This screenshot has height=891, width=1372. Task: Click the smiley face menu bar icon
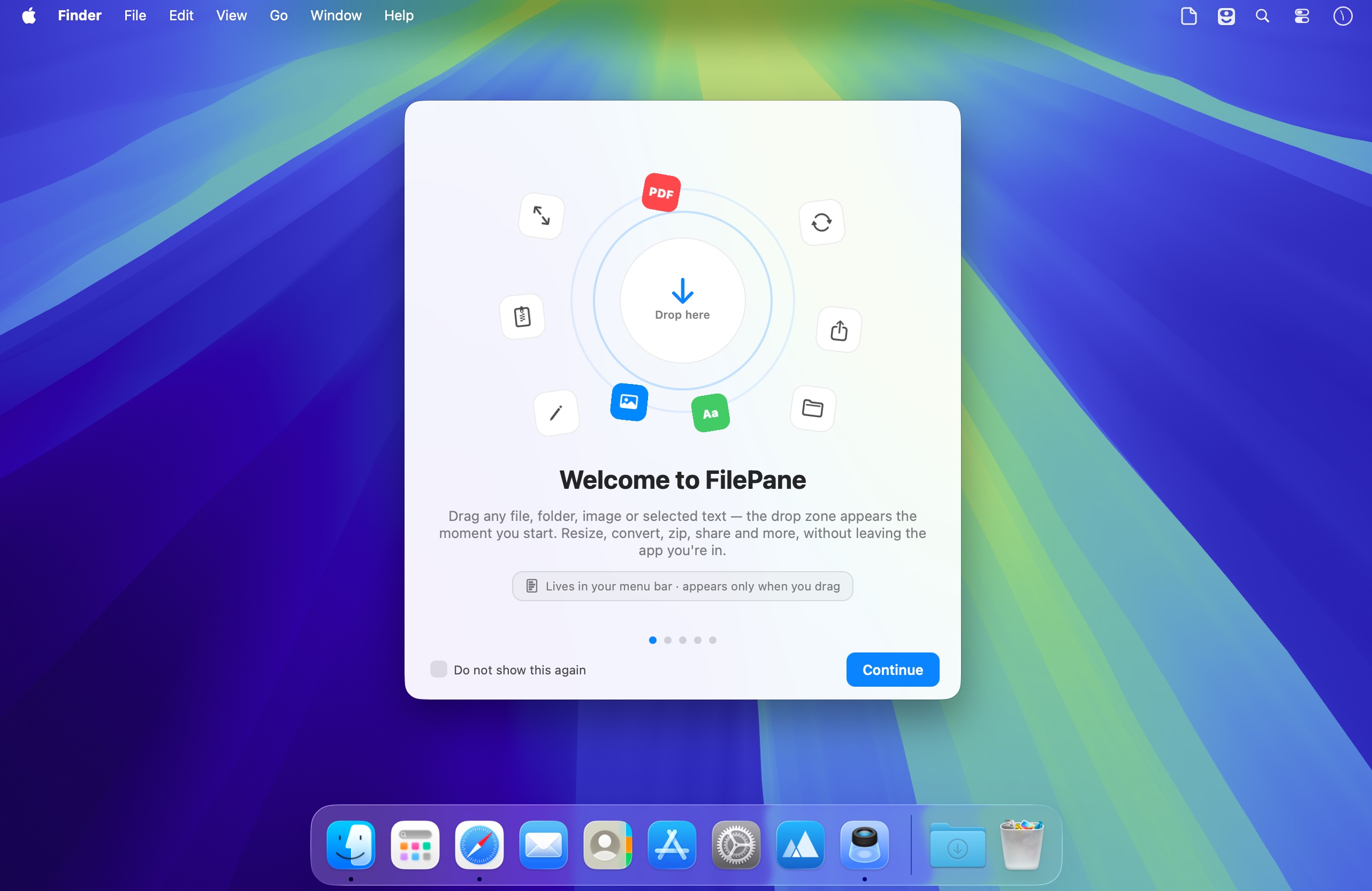(x=1226, y=16)
